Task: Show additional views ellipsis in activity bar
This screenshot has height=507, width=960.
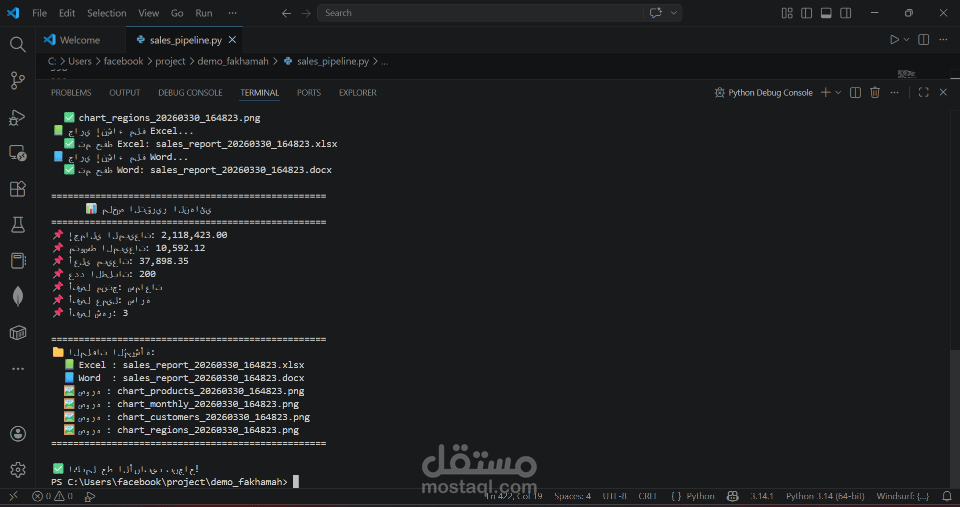Action: point(18,369)
